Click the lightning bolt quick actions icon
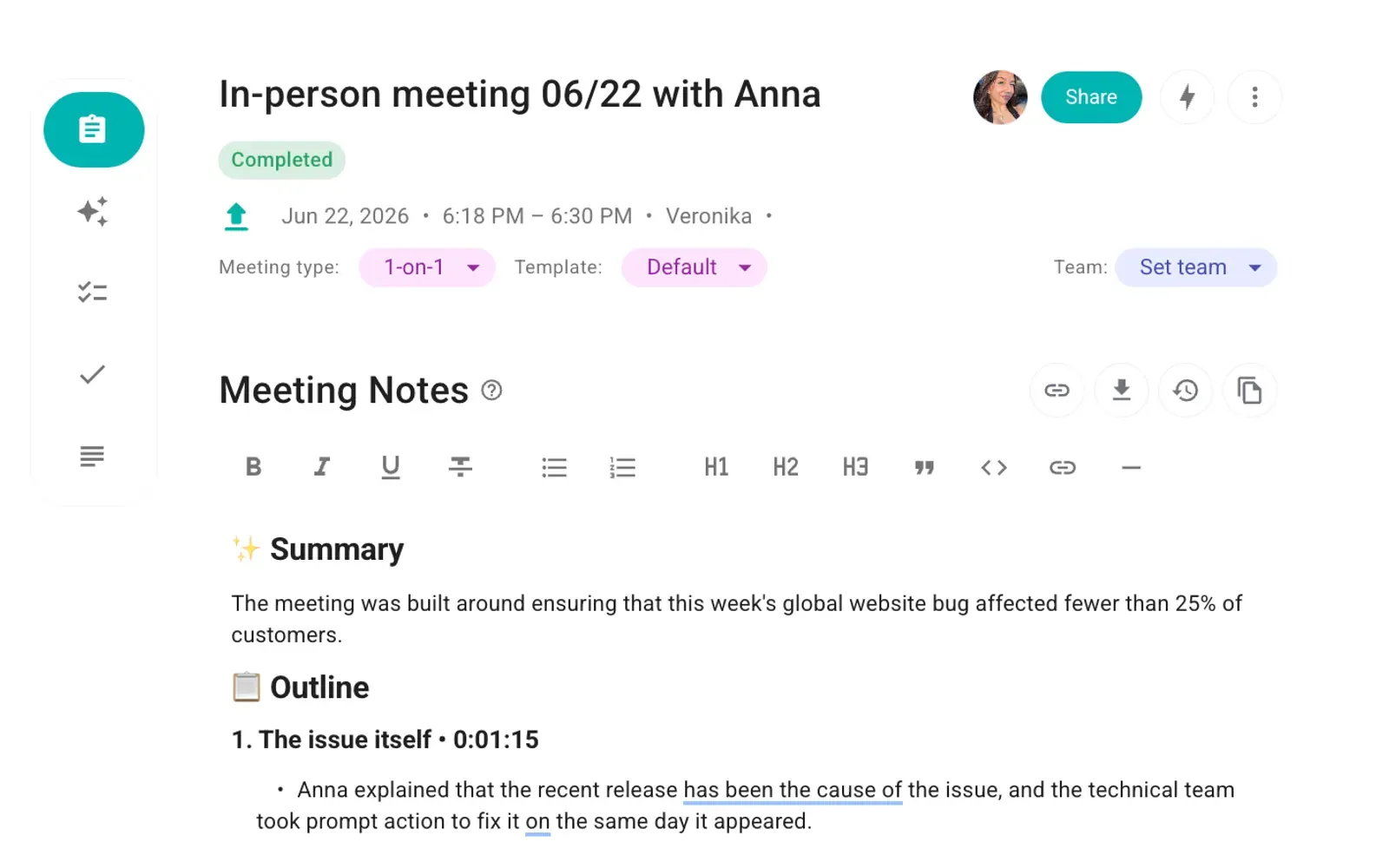Image resolution: width=1389 pixels, height=868 pixels. click(x=1187, y=97)
